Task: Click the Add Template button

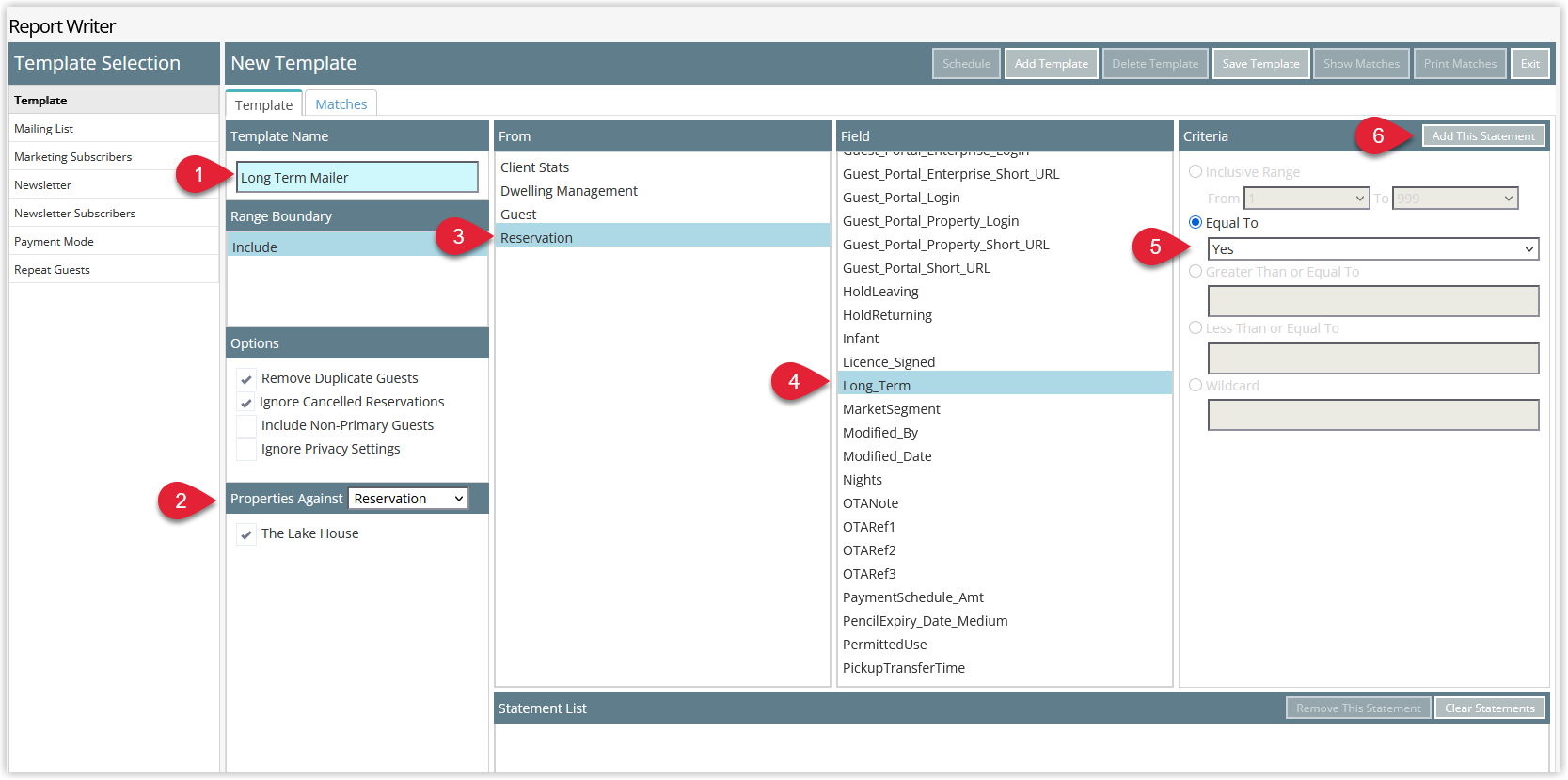Action: [1051, 64]
